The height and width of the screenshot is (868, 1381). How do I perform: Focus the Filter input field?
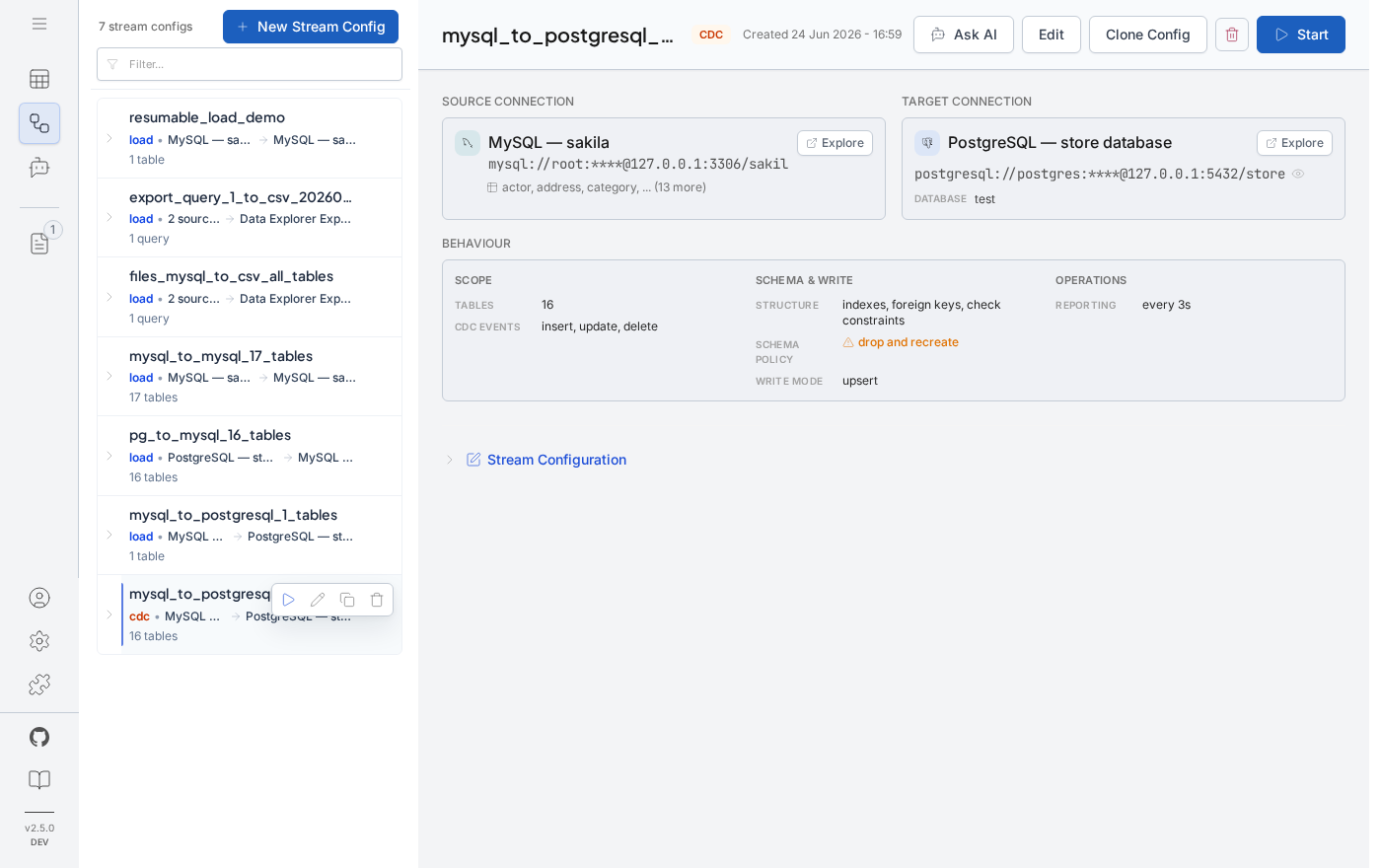pyautogui.click(x=250, y=64)
